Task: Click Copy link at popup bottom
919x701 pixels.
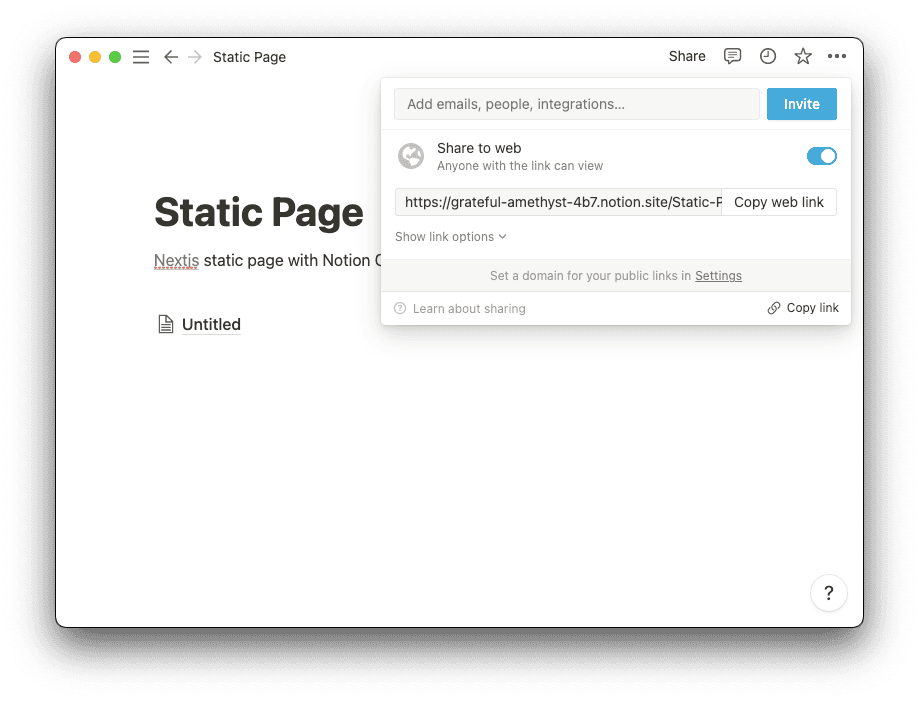Action: pos(803,308)
